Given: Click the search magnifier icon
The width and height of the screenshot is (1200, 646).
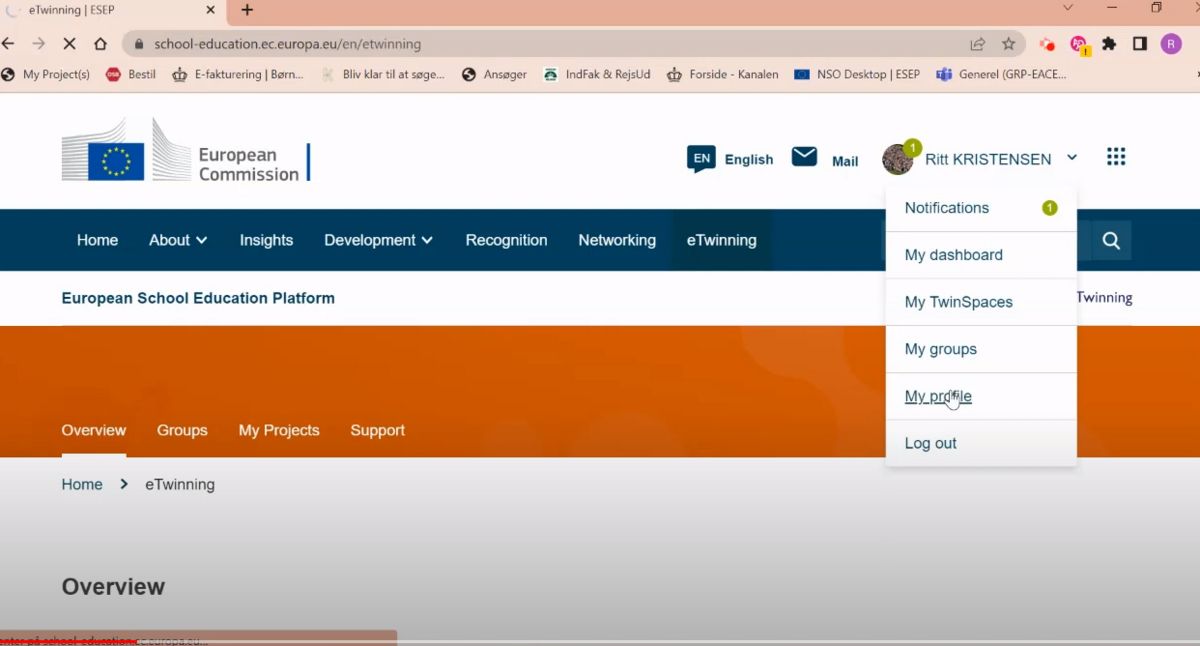Looking at the screenshot, I should (x=1111, y=240).
